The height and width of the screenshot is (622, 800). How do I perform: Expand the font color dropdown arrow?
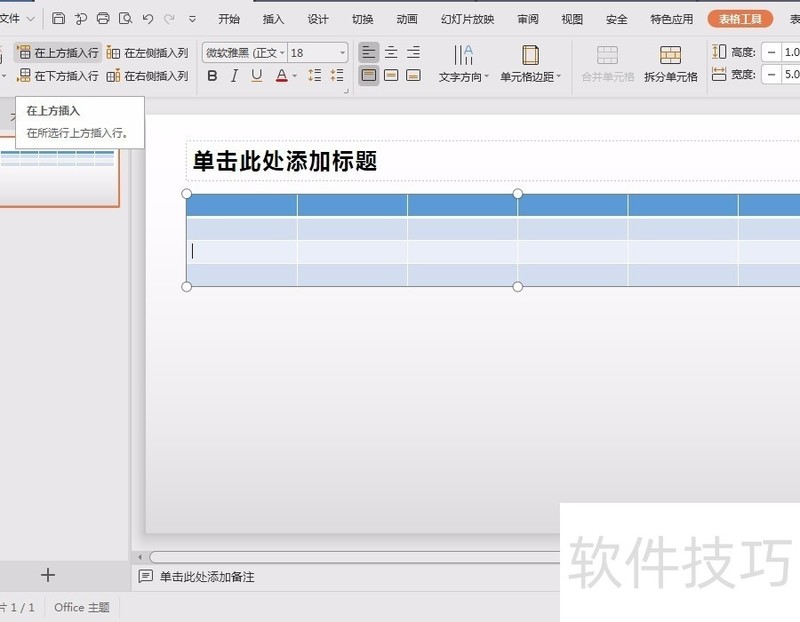294,77
